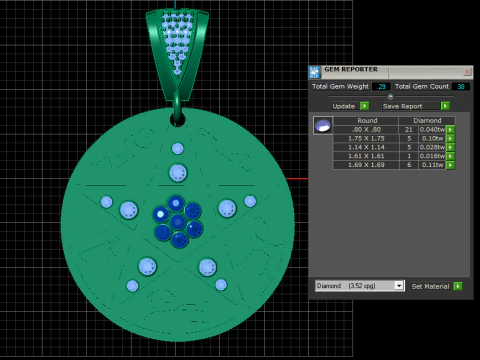480x360 pixels.
Task: Open the Diamond (3.52 spg) material dropdown
Action: (399, 286)
